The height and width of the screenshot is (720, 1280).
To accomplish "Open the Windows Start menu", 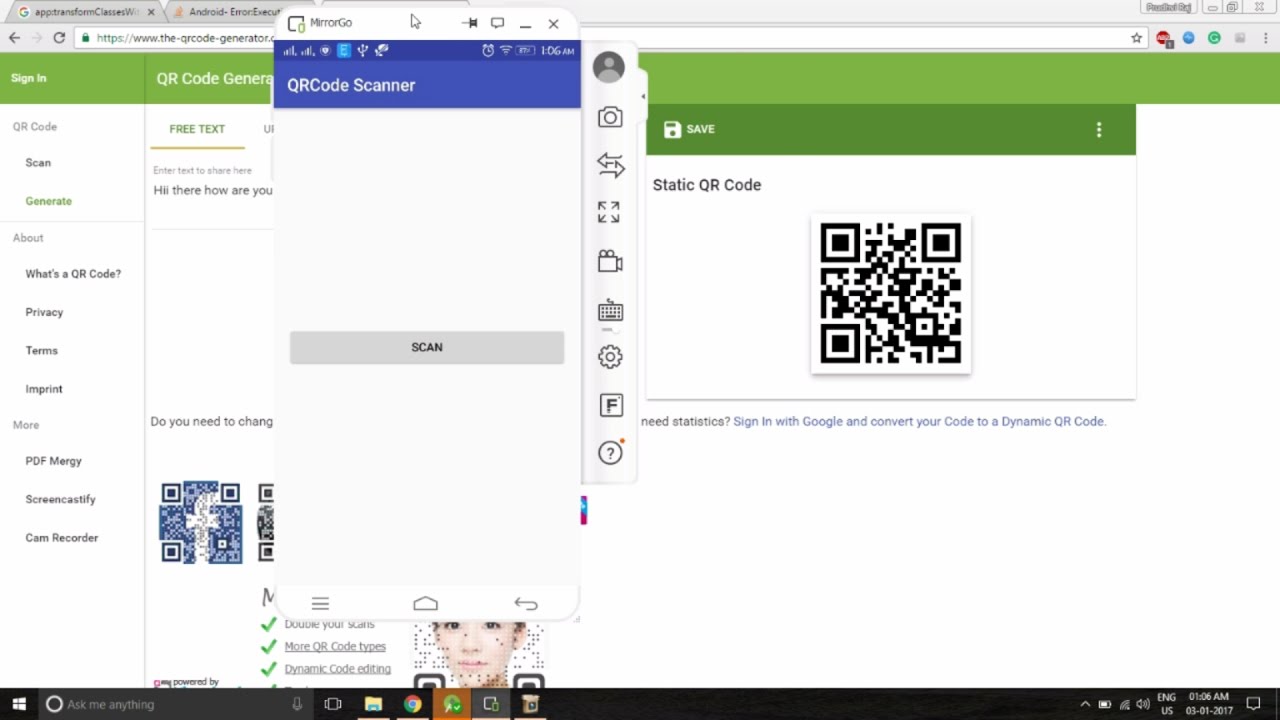I will point(18,704).
